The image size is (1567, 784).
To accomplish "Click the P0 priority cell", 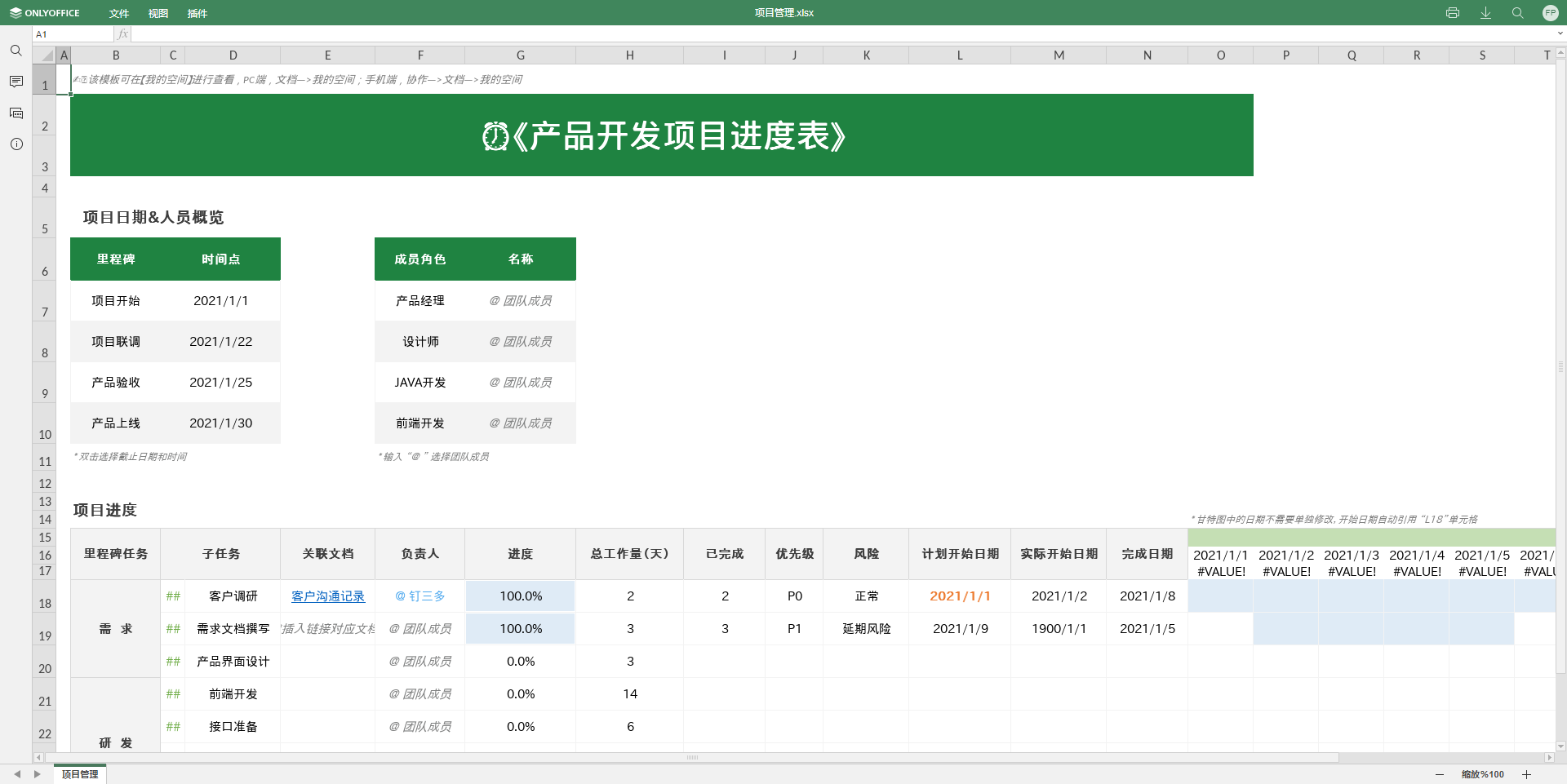I will point(795,596).
